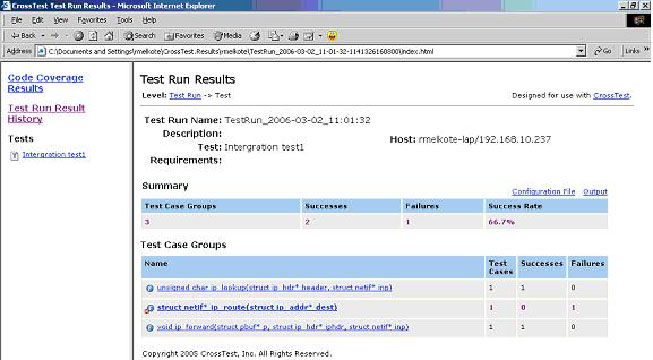The image size is (653, 360).
Task: Open the void ip_forward test group link
Action: pyautogui.click(x=283, y=327)
